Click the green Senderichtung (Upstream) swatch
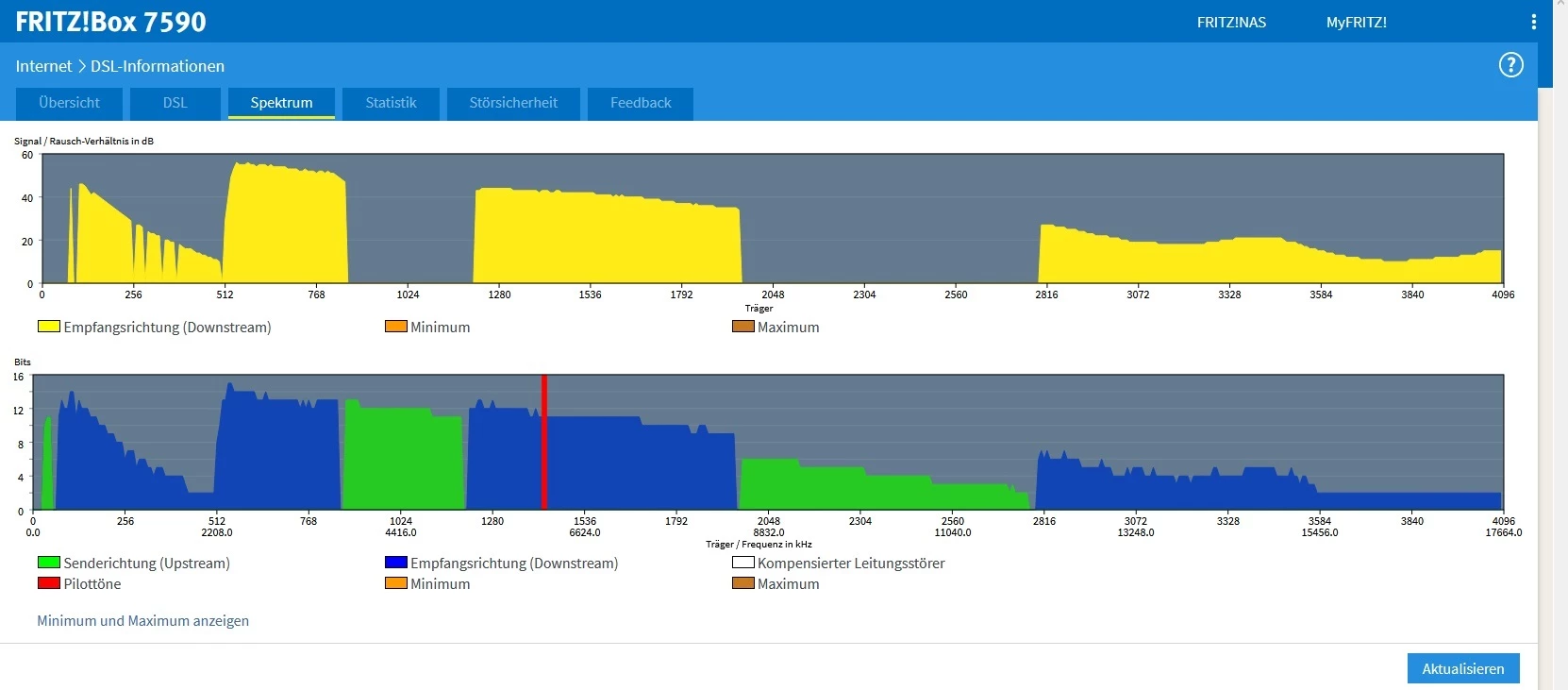Viewport: 1568px width, 690px height. [48, 563]
